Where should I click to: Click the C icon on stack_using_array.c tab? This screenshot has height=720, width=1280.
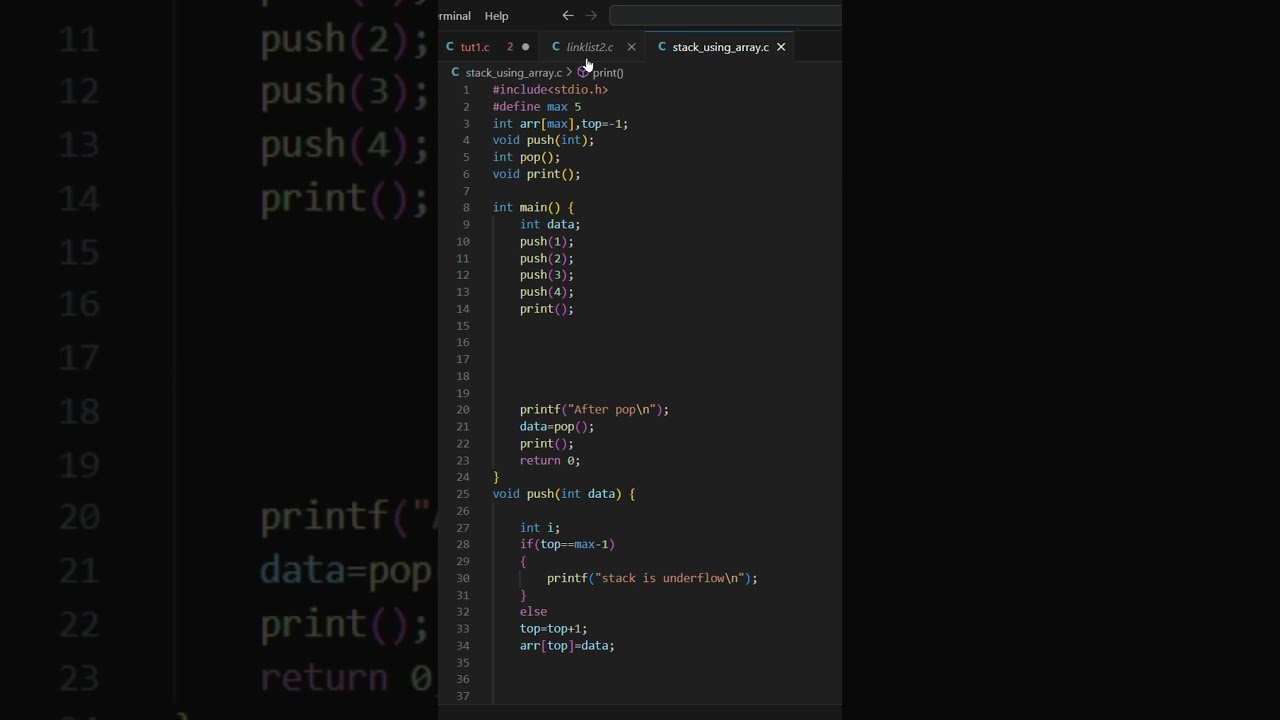(662, 47)
